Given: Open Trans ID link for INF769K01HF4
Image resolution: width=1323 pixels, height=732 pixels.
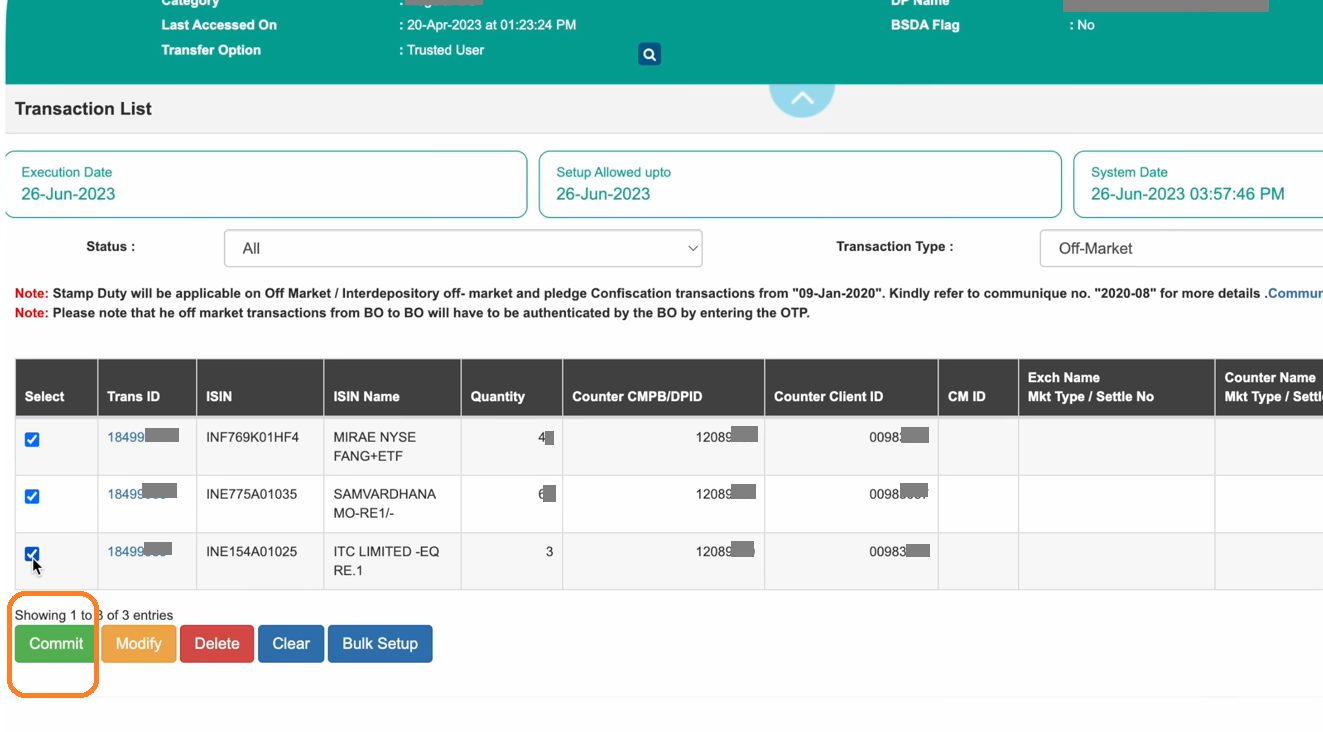Looking at the screenshot, I should pos(126,437).
